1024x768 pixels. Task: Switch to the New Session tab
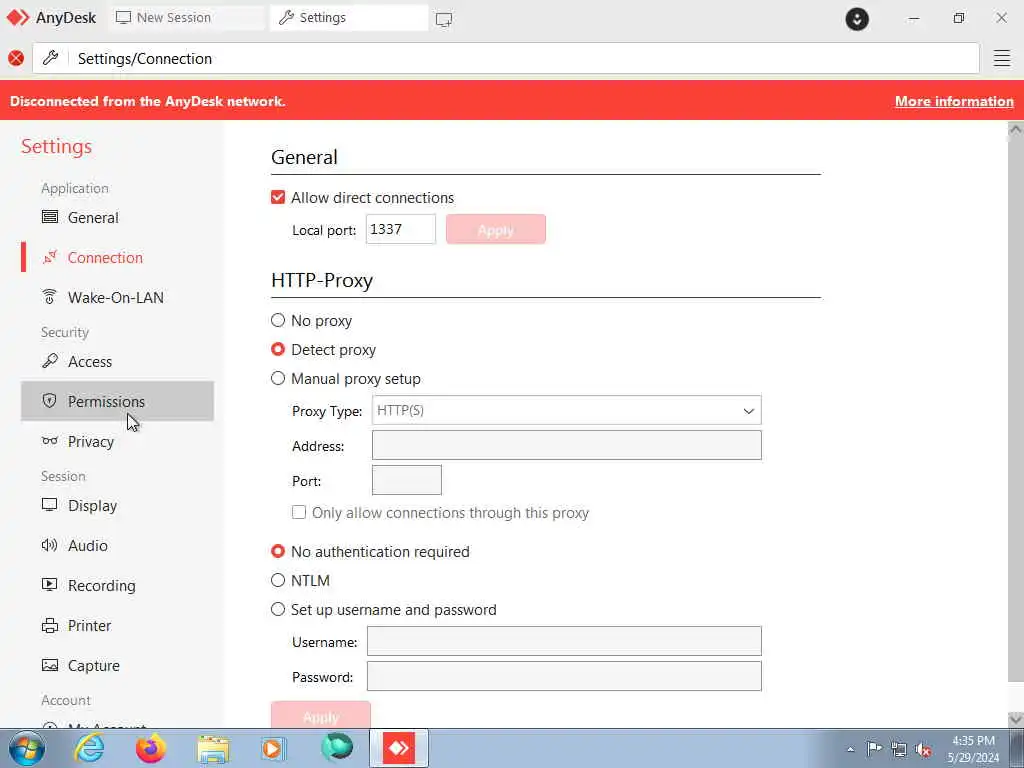(x=187, y=18)
